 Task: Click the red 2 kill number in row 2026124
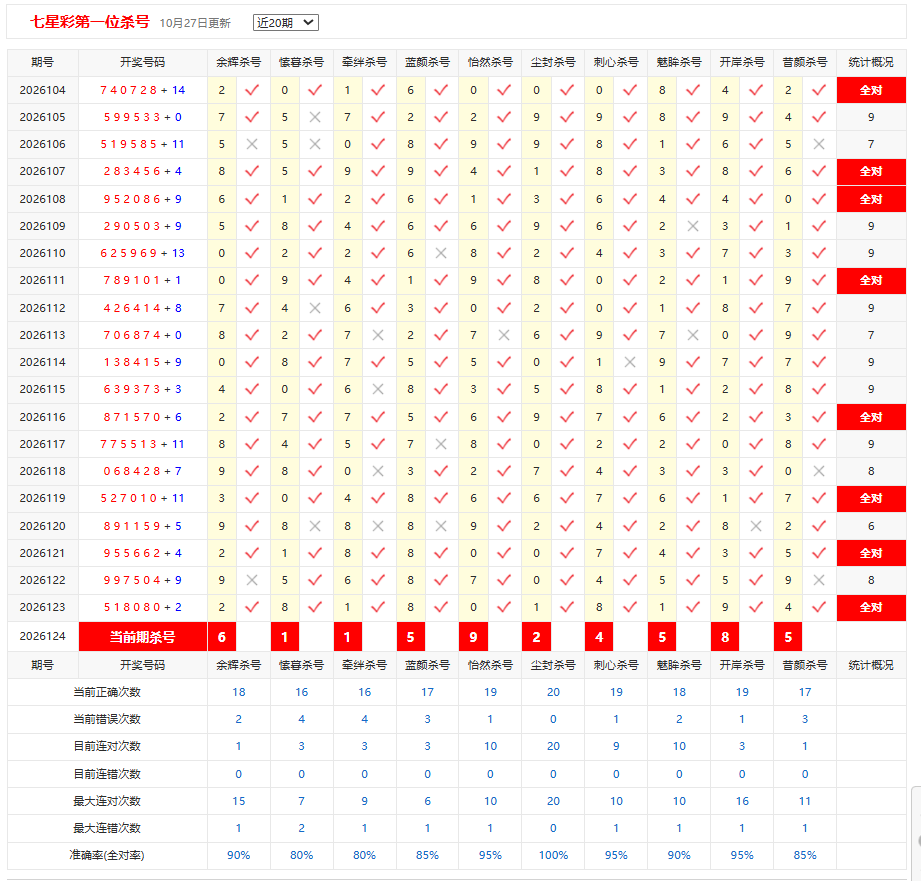click(536, 637)
